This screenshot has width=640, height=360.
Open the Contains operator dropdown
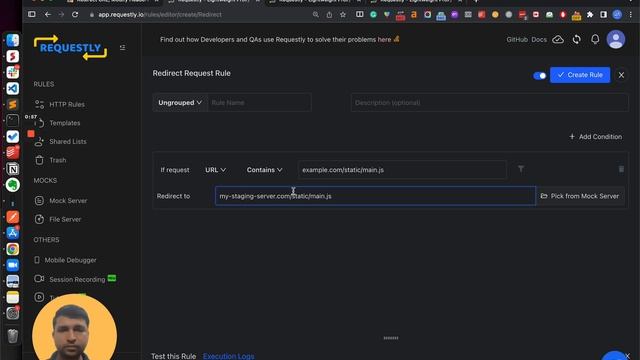point(264,170)
